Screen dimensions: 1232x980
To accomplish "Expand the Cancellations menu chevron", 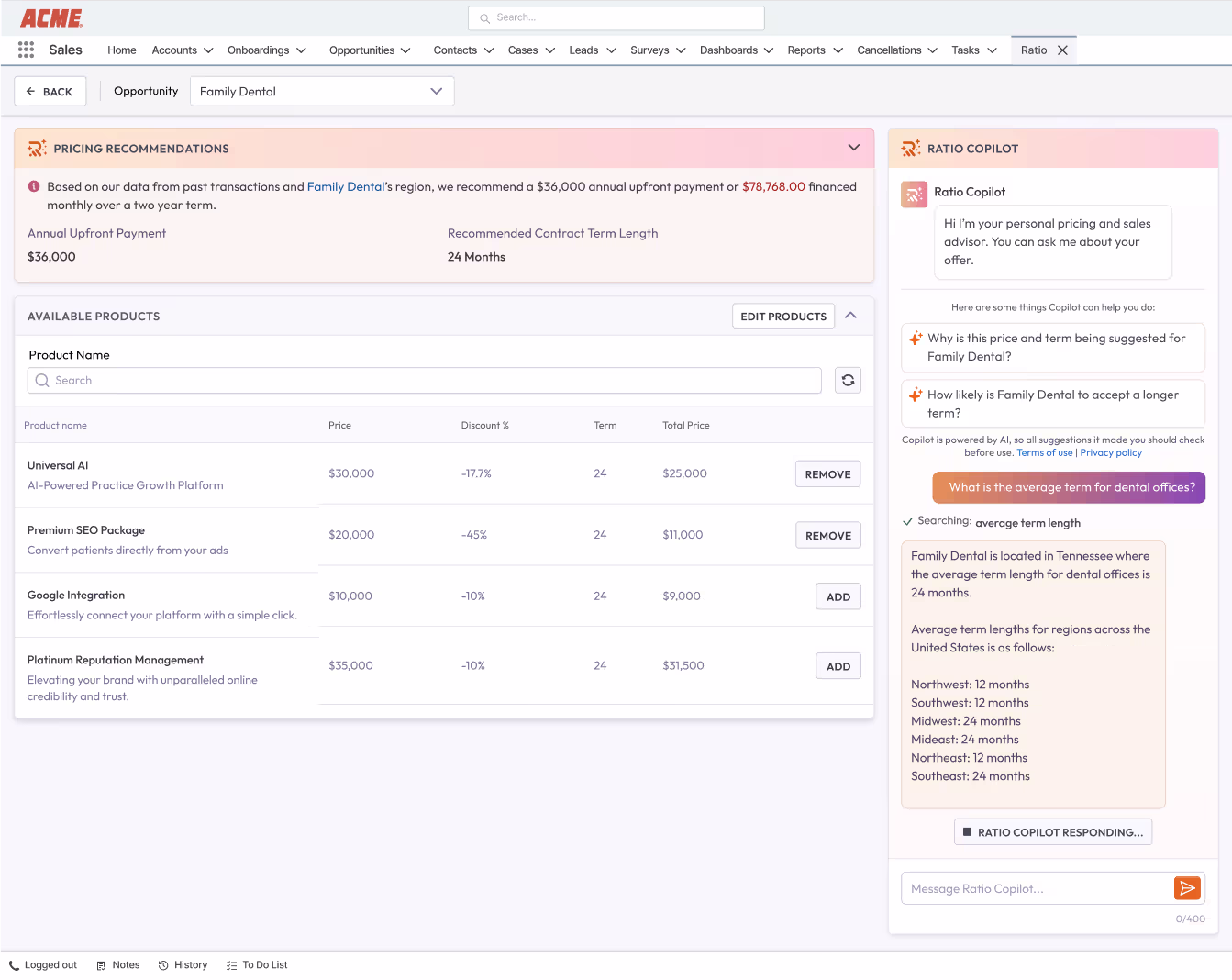I will 933,50.
